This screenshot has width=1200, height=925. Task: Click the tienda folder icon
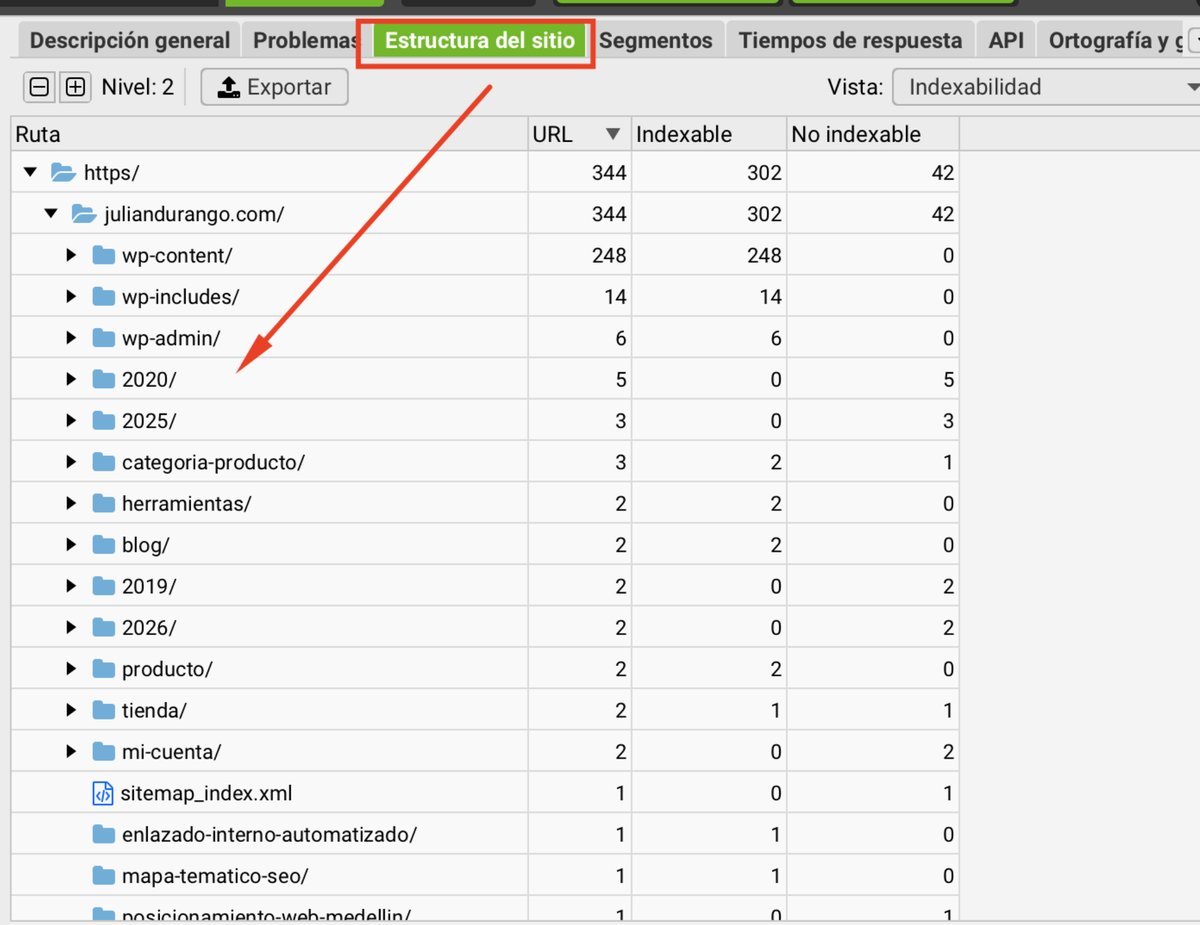pyautogui.click(x=102, y=710)
